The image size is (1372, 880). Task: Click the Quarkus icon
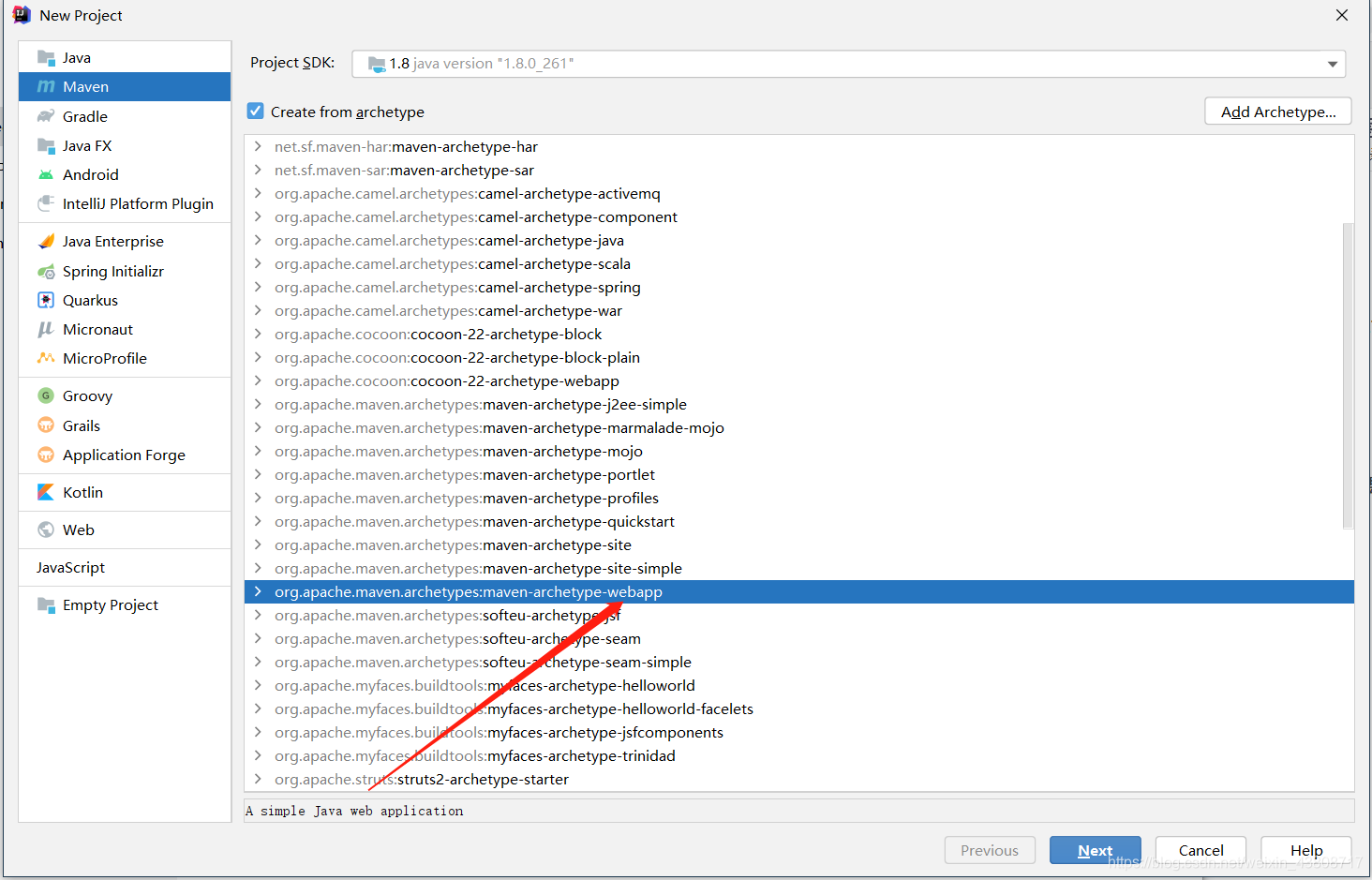point(46,300)
